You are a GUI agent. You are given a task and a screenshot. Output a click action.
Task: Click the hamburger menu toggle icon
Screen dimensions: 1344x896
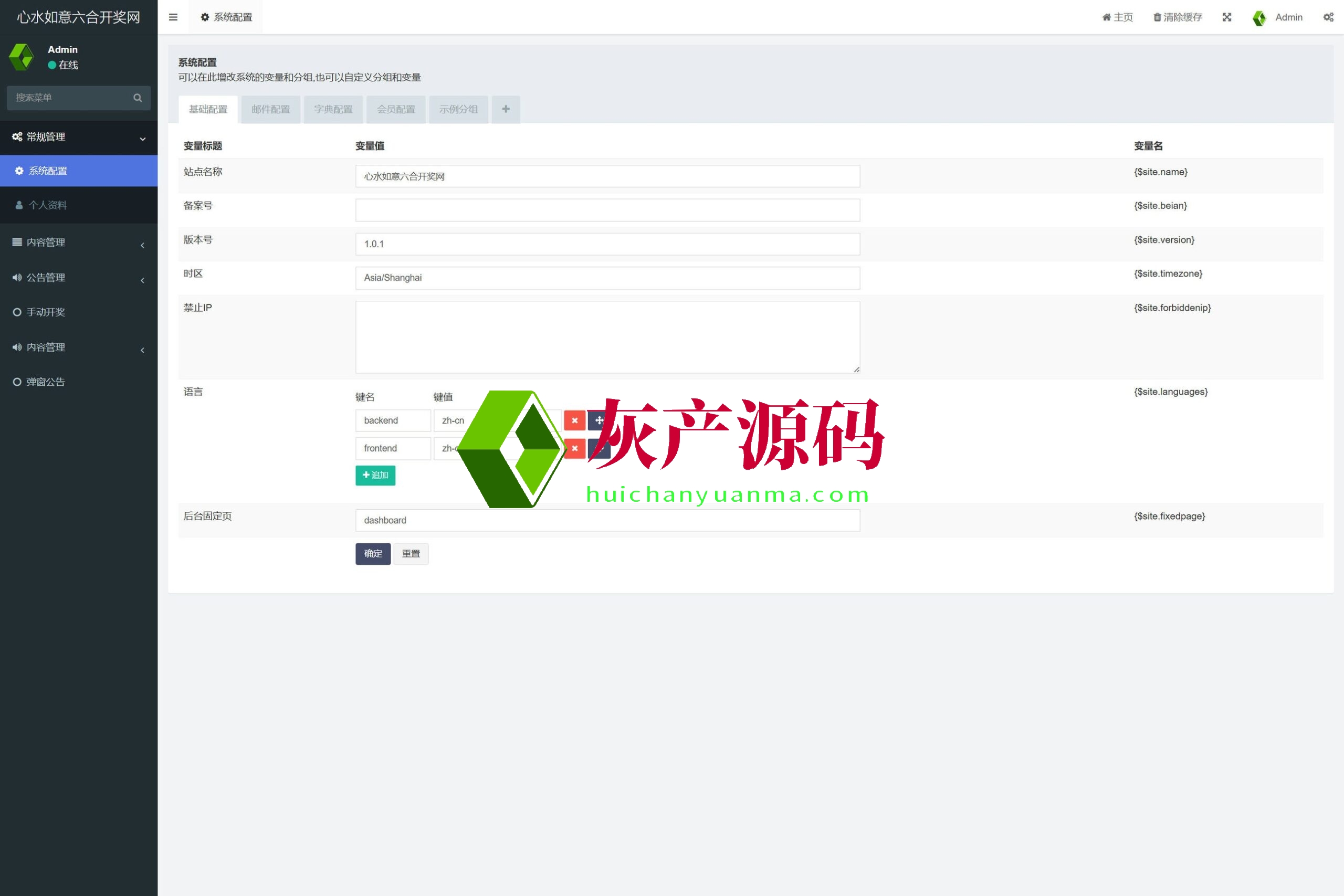[x=173, y=17]
